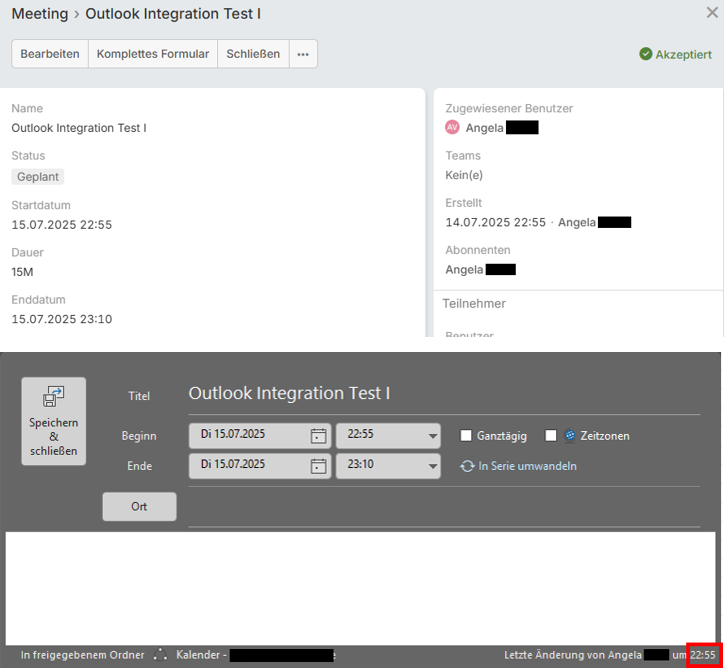The width and height of the screenshot is (725, 671).
Task: Click green Akzeptiert checkmark icon
Action: 645,54
